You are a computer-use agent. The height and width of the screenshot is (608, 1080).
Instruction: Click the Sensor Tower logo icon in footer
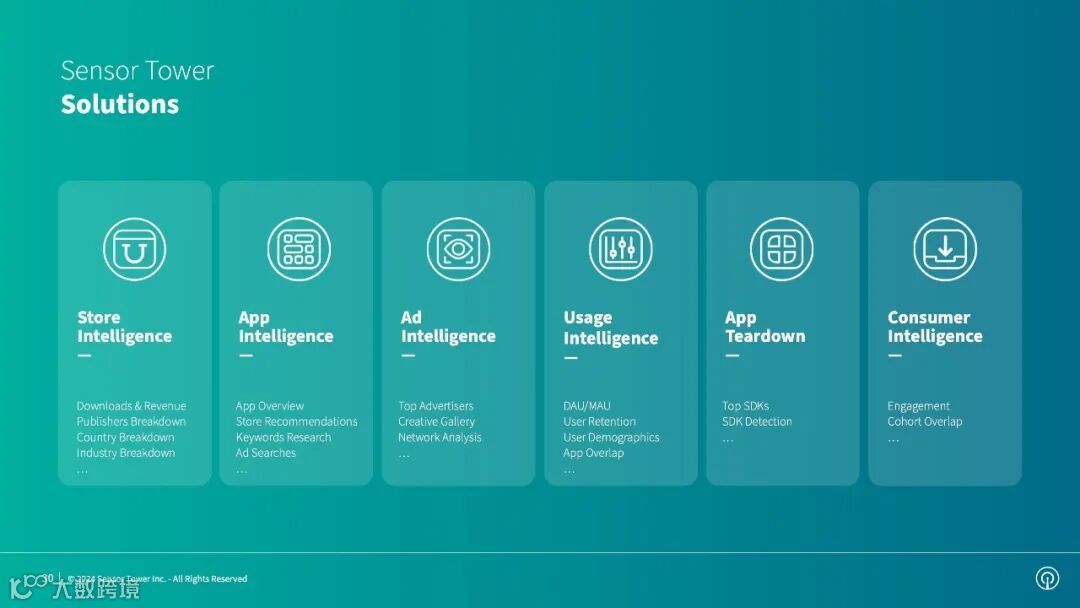click(1048, 578)
